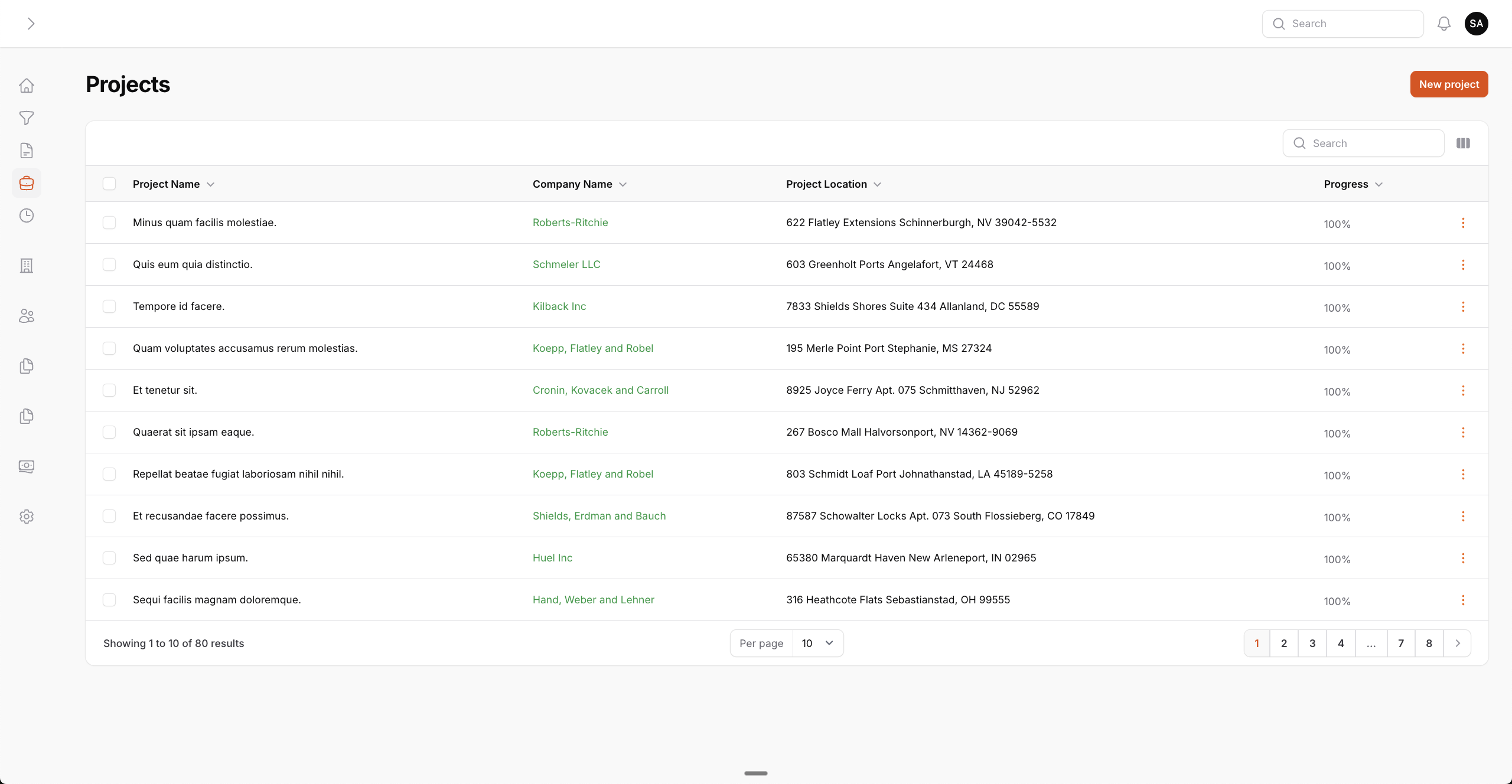Click the New project button
The width and height of the screenshot is (1512, 784).
1449,84
